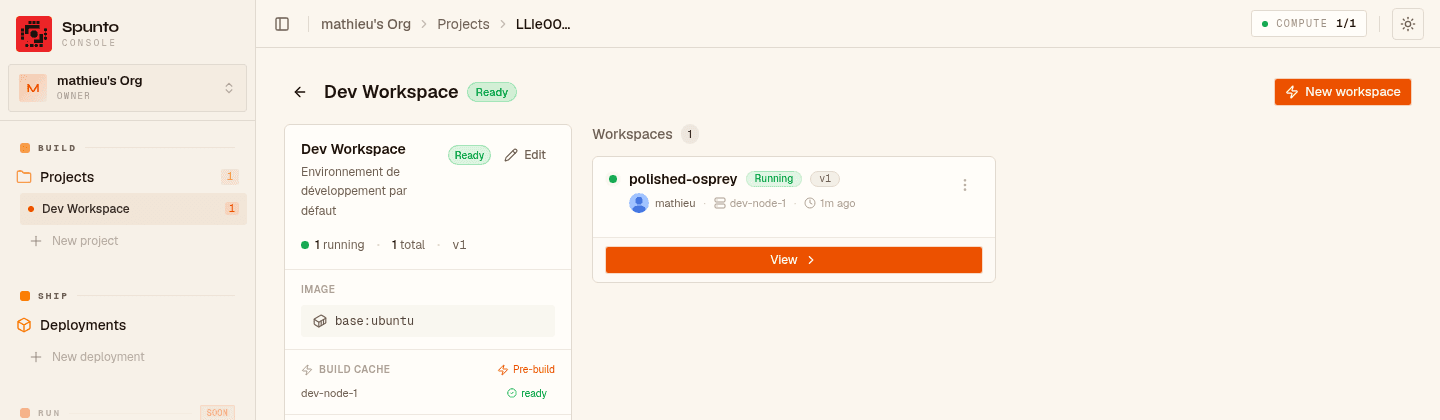Toggle the sidebar panel icon
Viewport: 1440px width, 420px height.
coord(282,24)
